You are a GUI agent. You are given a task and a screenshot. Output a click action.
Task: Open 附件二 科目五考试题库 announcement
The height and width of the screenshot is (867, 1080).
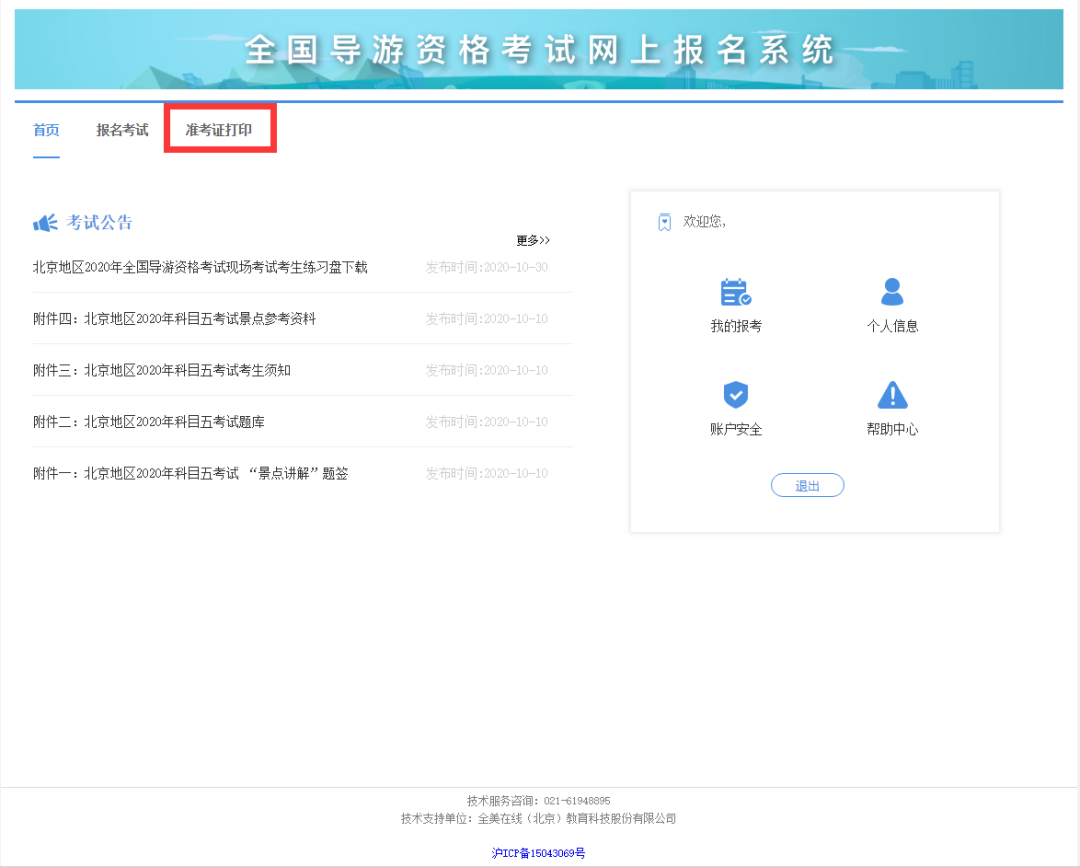click(149, 421)
